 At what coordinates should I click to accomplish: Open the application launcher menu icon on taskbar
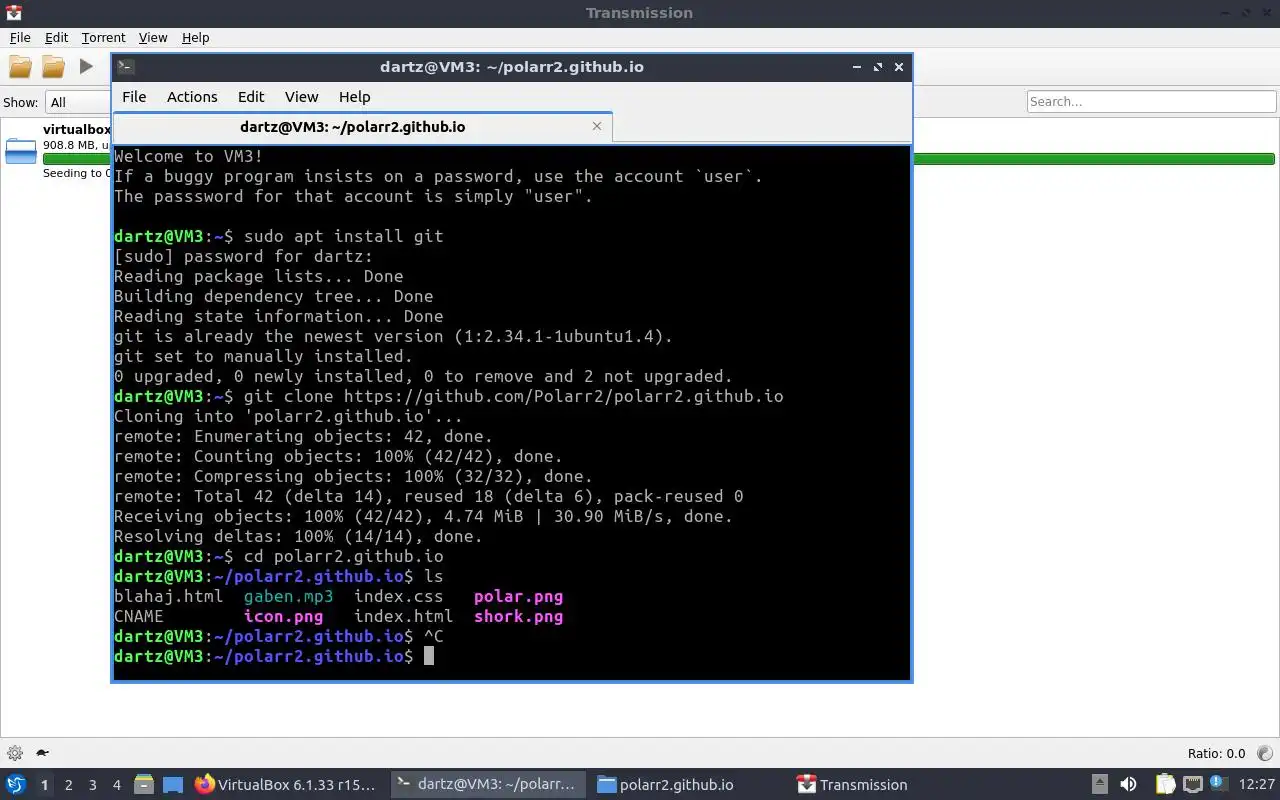point(16,785)
